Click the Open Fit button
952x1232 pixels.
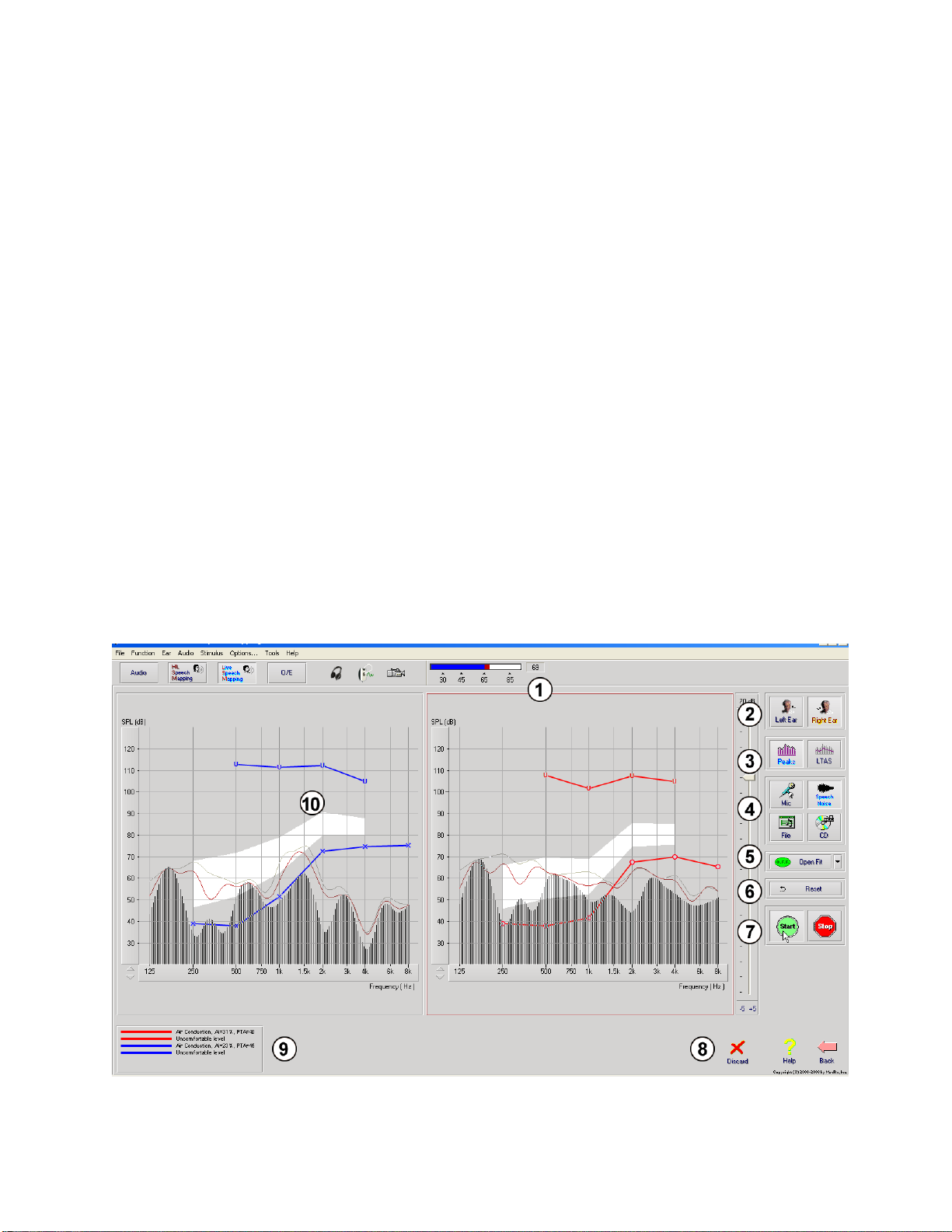[x=800, y=861]
